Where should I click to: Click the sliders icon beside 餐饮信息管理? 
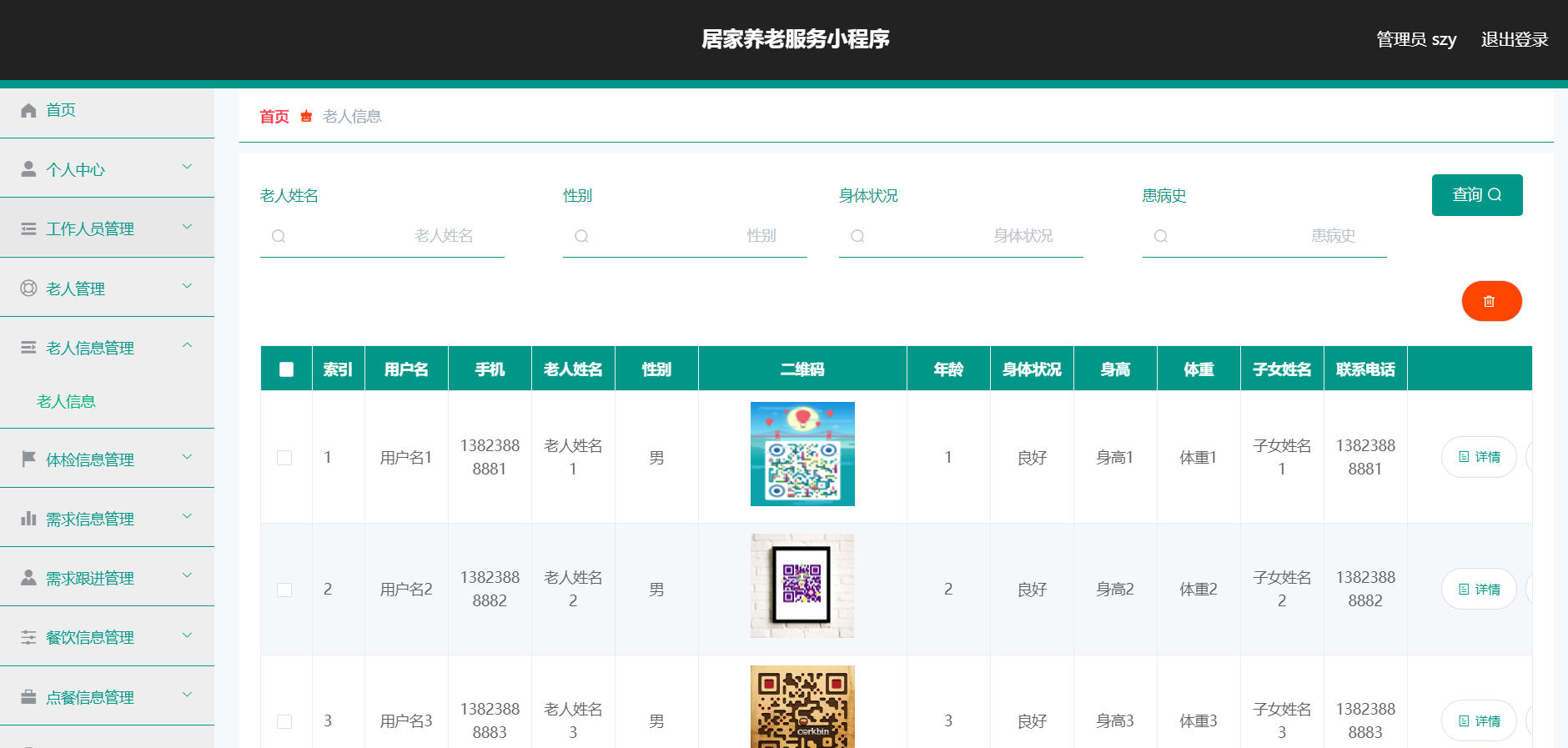(28, 637)
